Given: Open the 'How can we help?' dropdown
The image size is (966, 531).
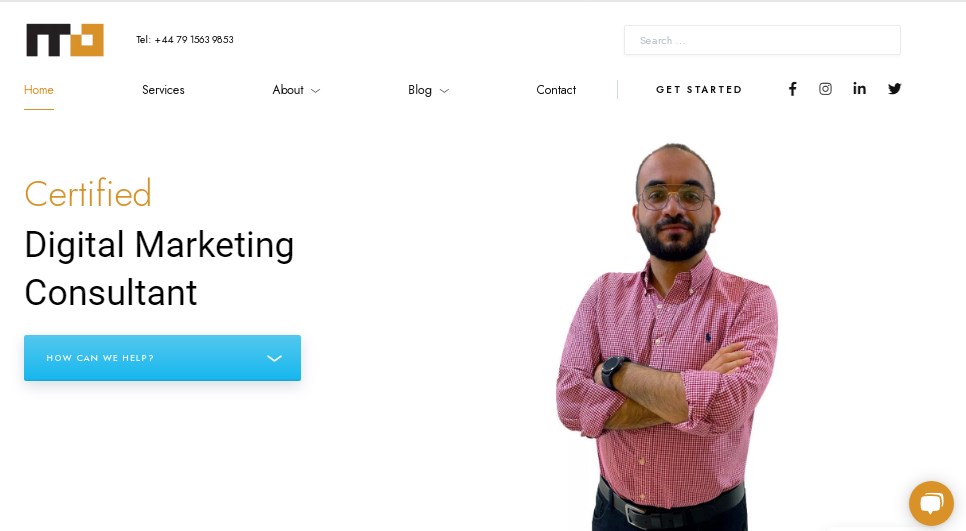Looking at the screenshot, I should pos(163,358).
